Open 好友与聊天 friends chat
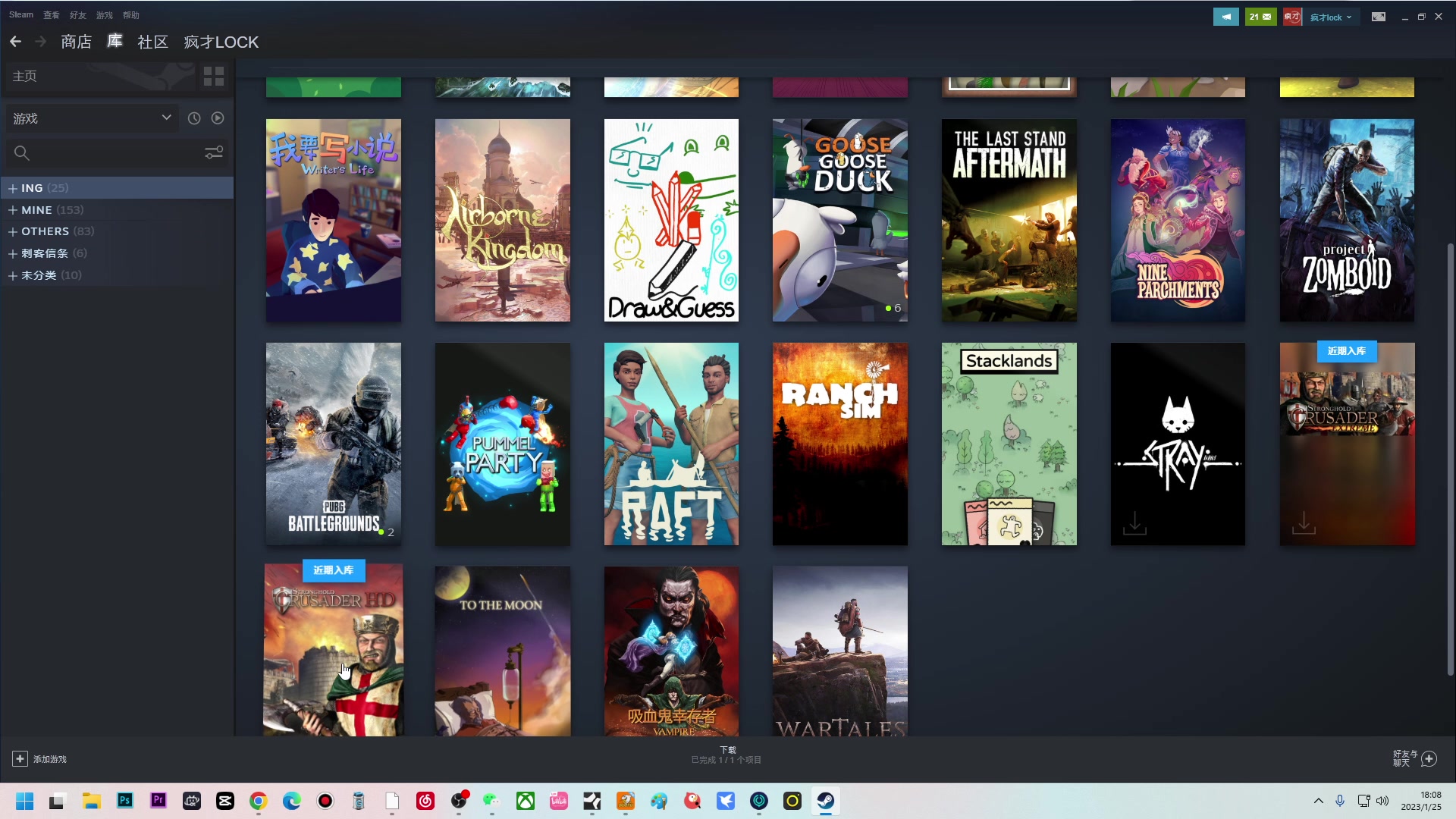 (1415, 758)
